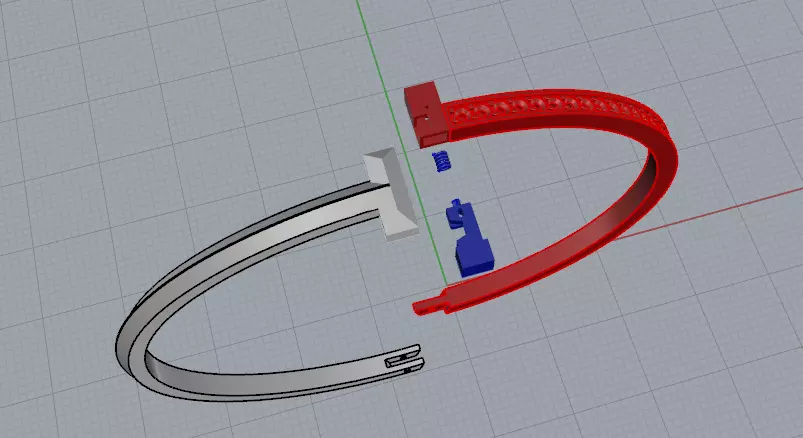Select the red rectangular clasp block
The width and height of the screenshot is (803, 438).
click(426, 114)
